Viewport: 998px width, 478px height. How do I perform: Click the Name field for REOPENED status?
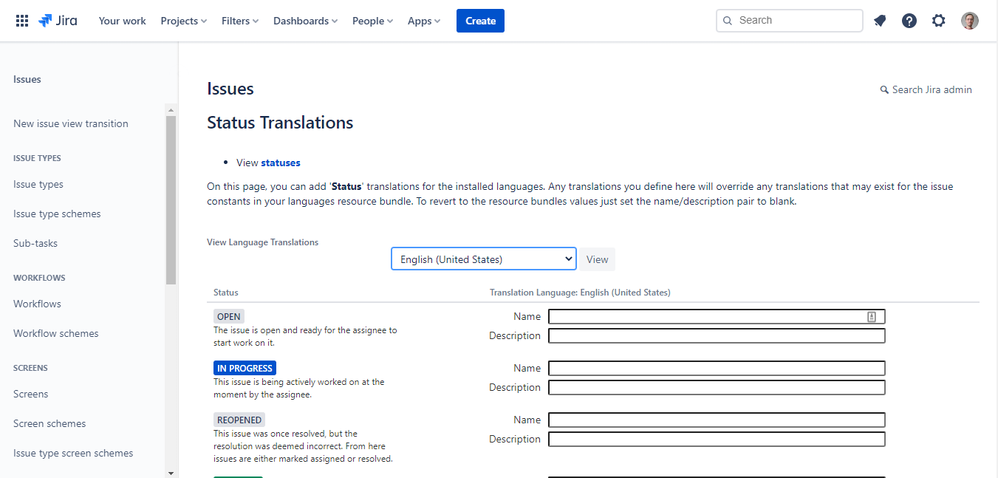(717, 420)
